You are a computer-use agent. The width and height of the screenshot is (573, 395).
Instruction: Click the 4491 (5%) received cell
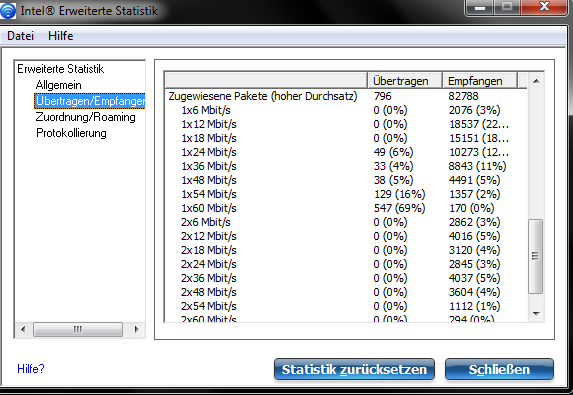click(475, 180)
